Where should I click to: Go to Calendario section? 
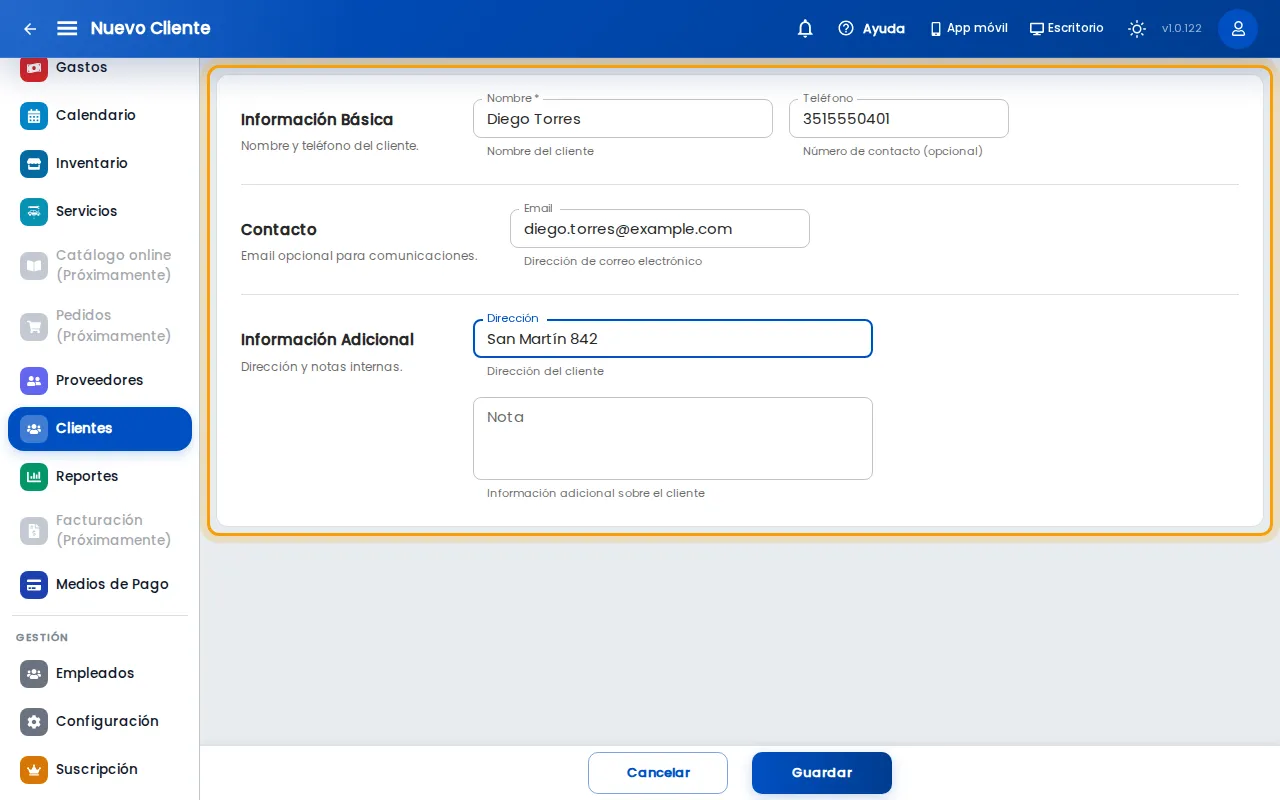(x=100, y=115)
